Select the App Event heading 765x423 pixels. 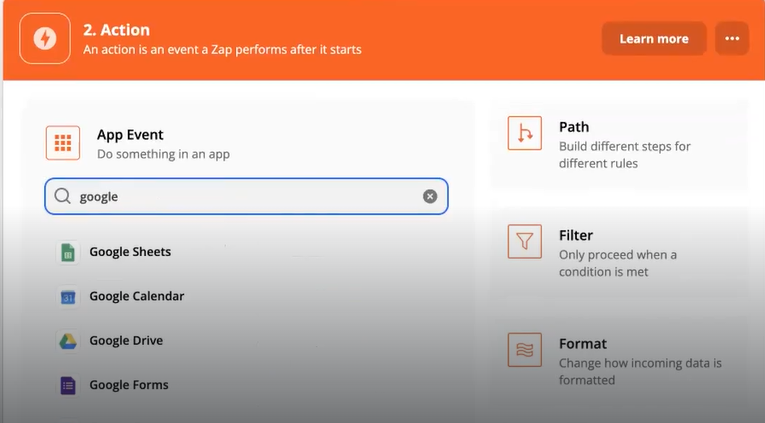(130, 135)
